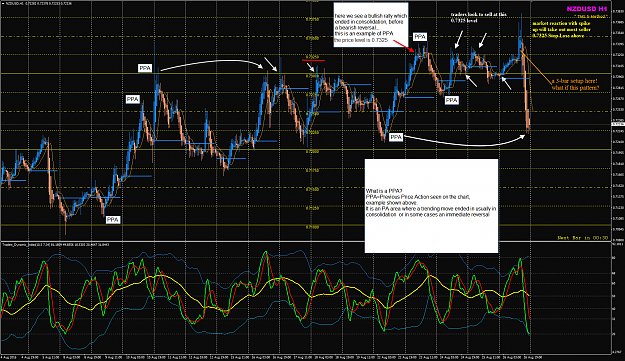Screen dimensions: 625x361
Task: Click the TMS Method caption under NZDUSD H1
Action: (591, 16)
